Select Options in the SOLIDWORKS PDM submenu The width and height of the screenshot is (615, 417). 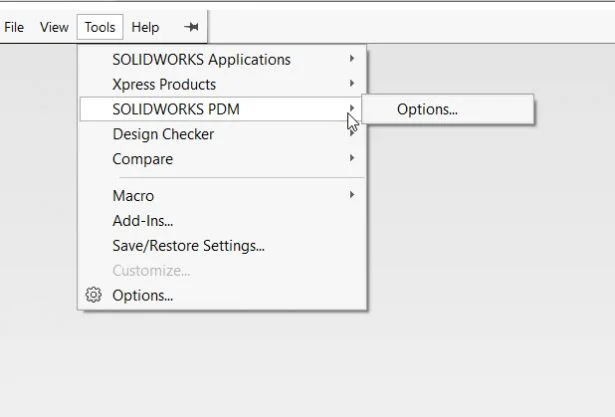pyautogui.click(x=427, y=110)
